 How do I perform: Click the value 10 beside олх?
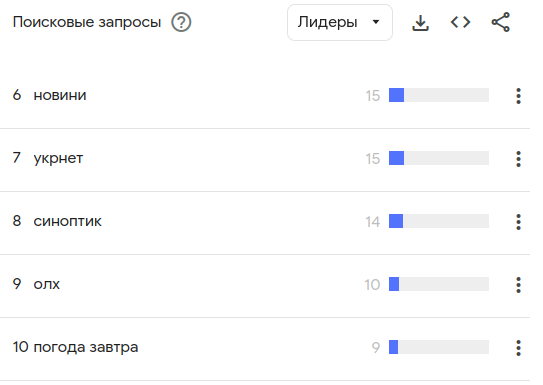point(372,285)
